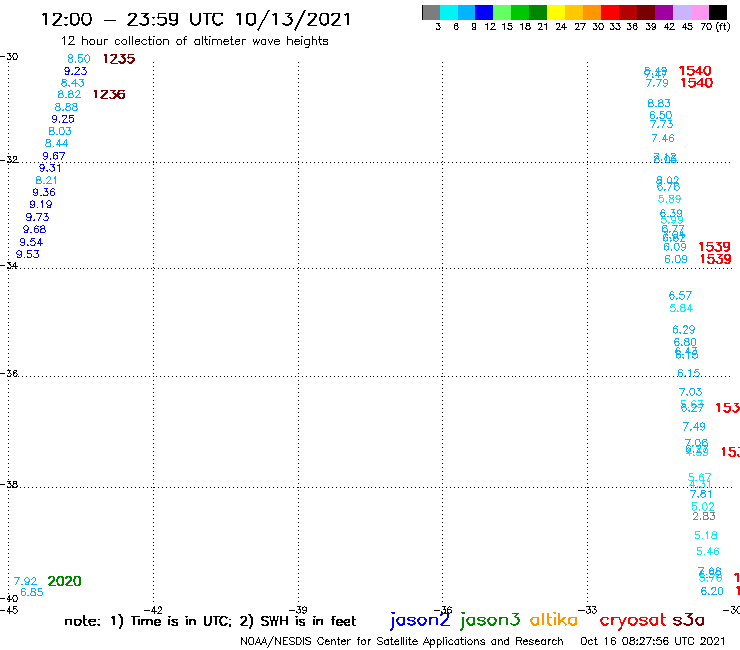This screenshot has width=740, height=650.
Task: Click the 12:00 – 23:59 UTC date title
Action: point(196,20)
